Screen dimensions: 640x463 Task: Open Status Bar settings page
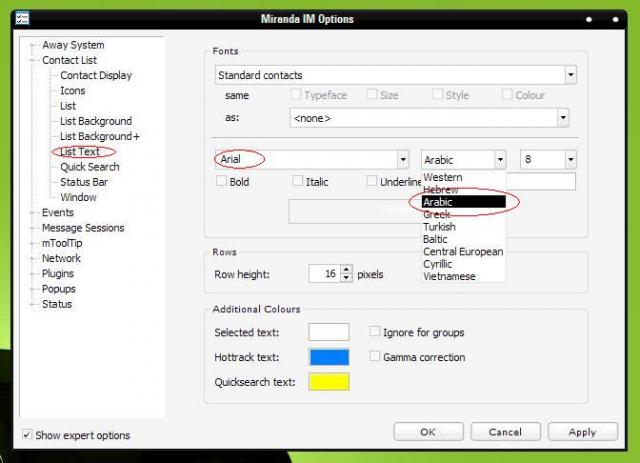pyautogui.click(x=84, y=182)
